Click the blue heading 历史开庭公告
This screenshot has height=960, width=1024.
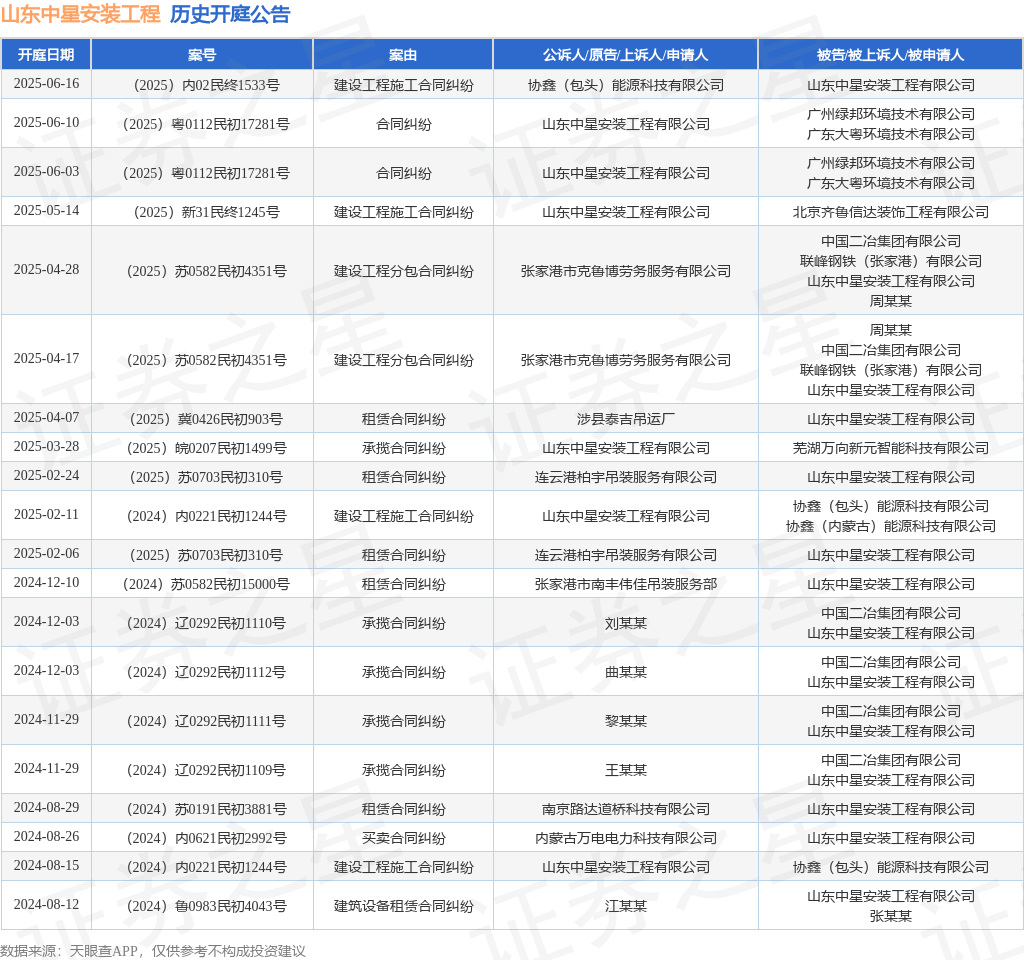point(230,14)
